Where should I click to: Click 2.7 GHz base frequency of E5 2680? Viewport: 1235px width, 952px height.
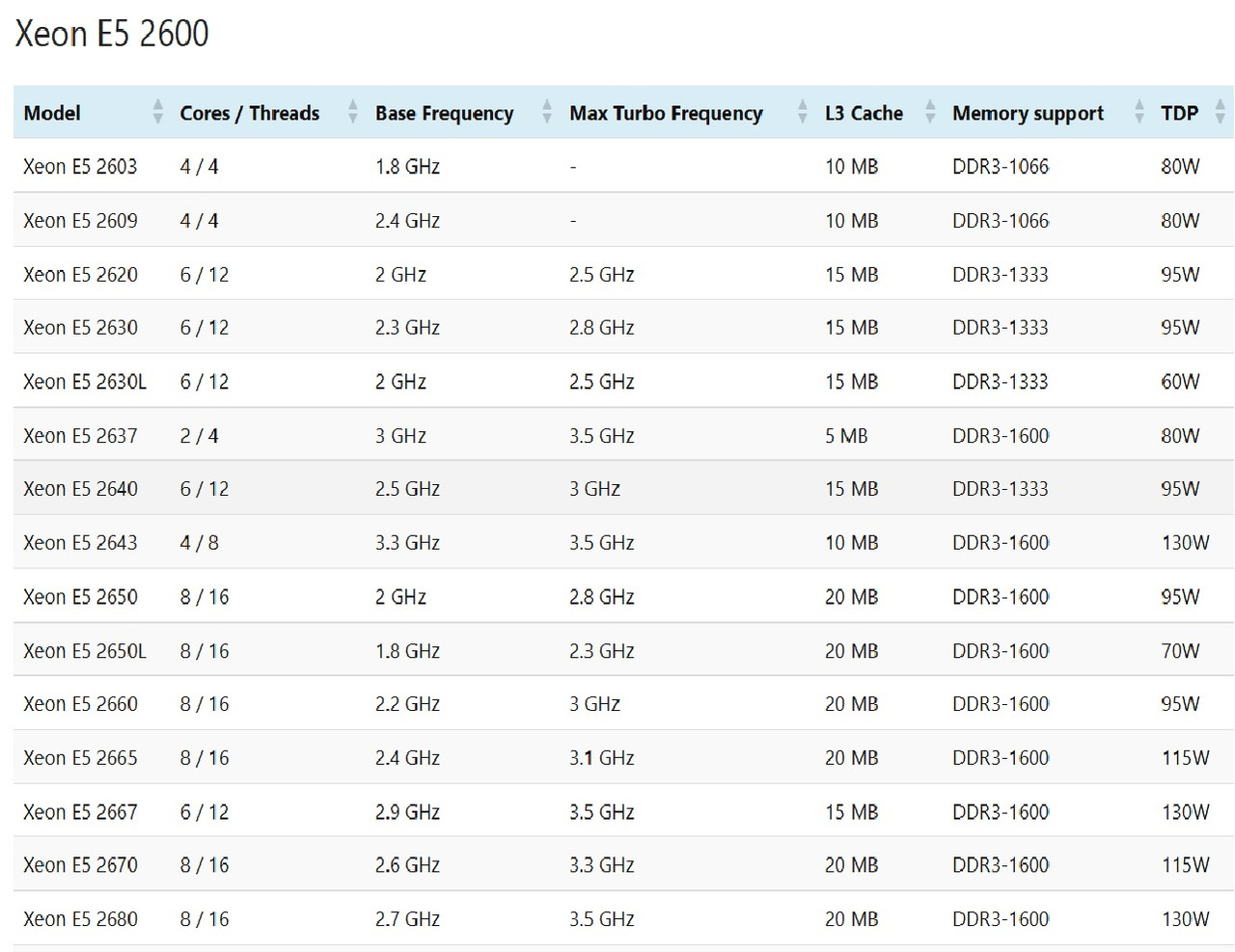pyautogui.click(x=407, y=918)
